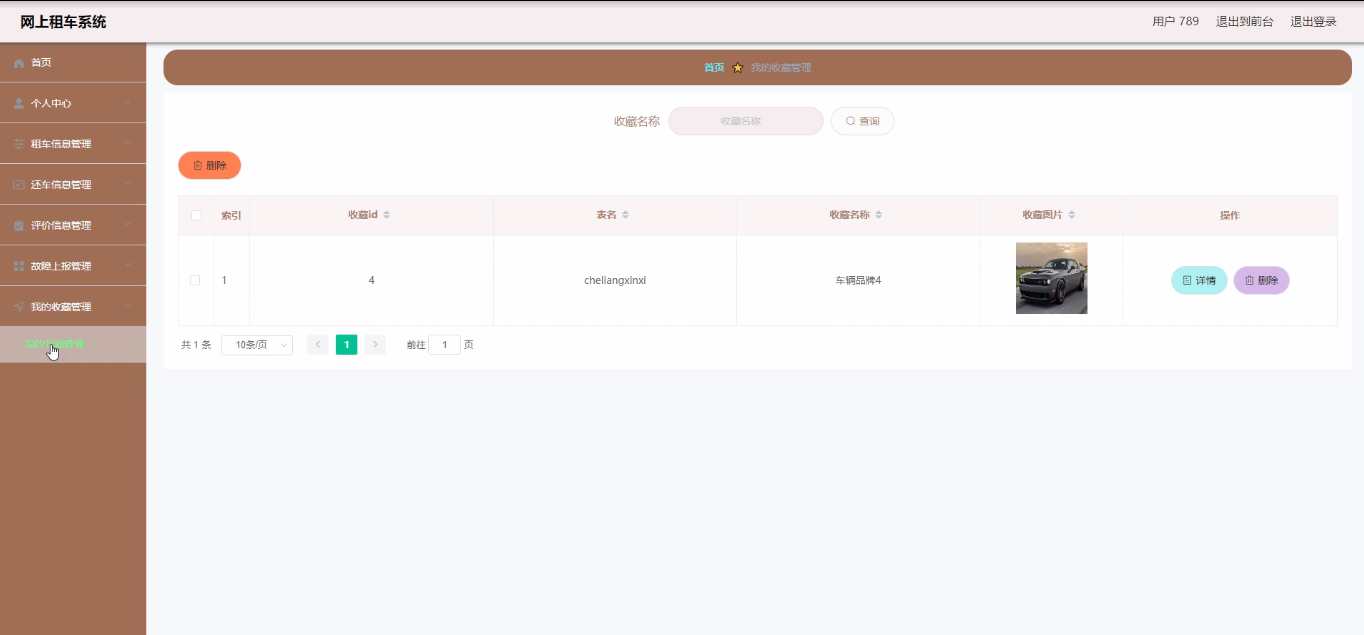Viewport: 1364px width, 635px height.
Task: Click the clipboard icon beside 评价信息管理
Action: 19,226
